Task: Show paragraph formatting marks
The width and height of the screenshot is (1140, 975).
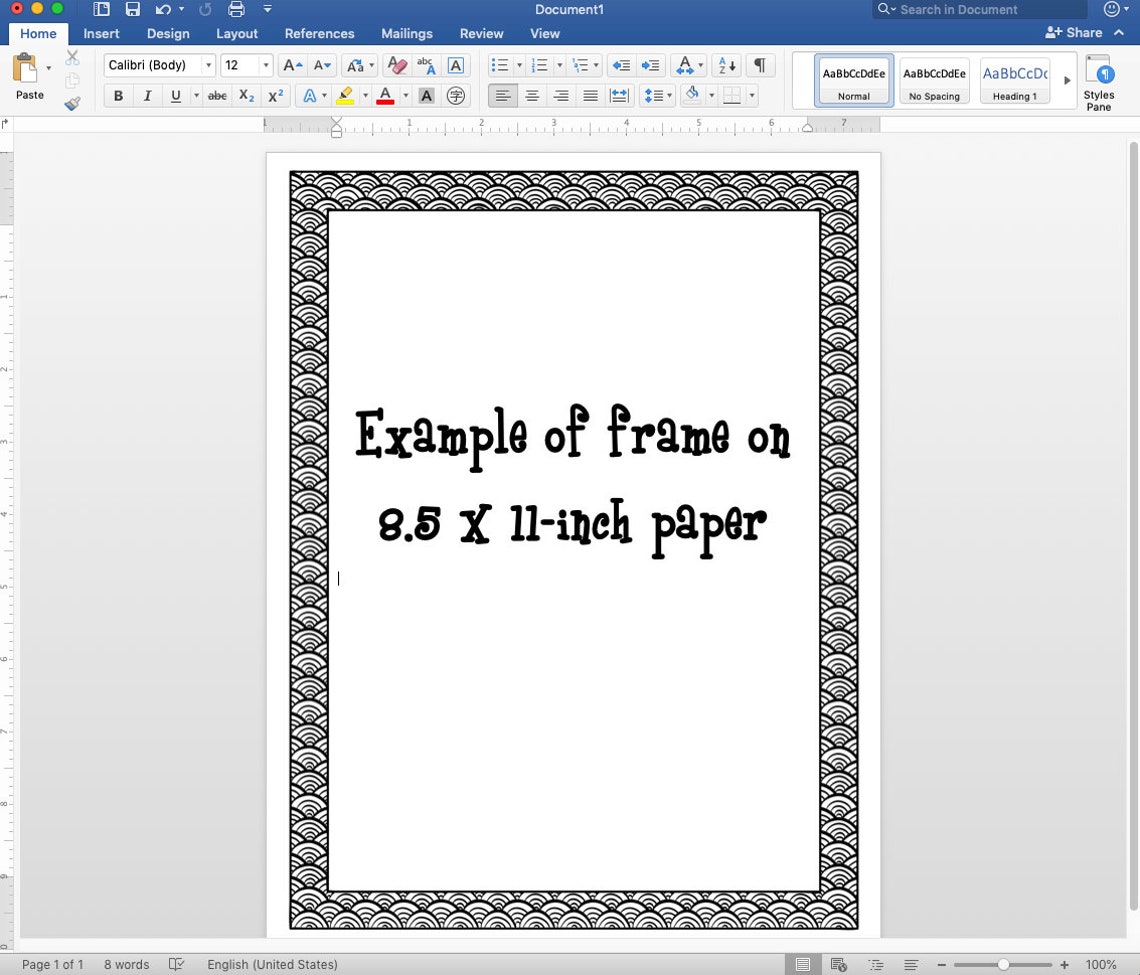Action: [760, 65]
